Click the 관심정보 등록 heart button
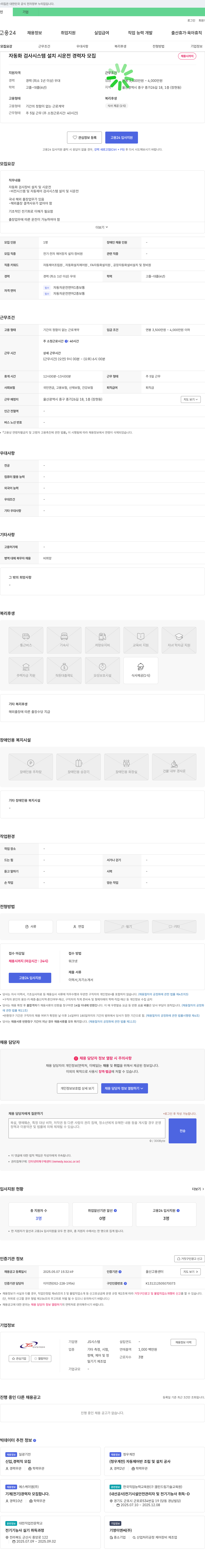Screen dimensions: 205x1568 pos(84,138)
